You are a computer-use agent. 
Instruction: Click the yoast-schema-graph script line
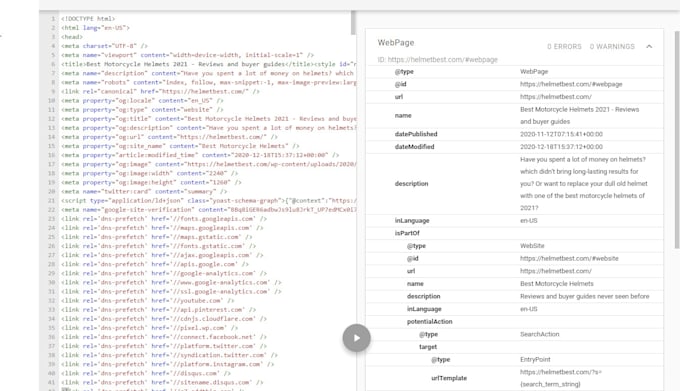209,201
